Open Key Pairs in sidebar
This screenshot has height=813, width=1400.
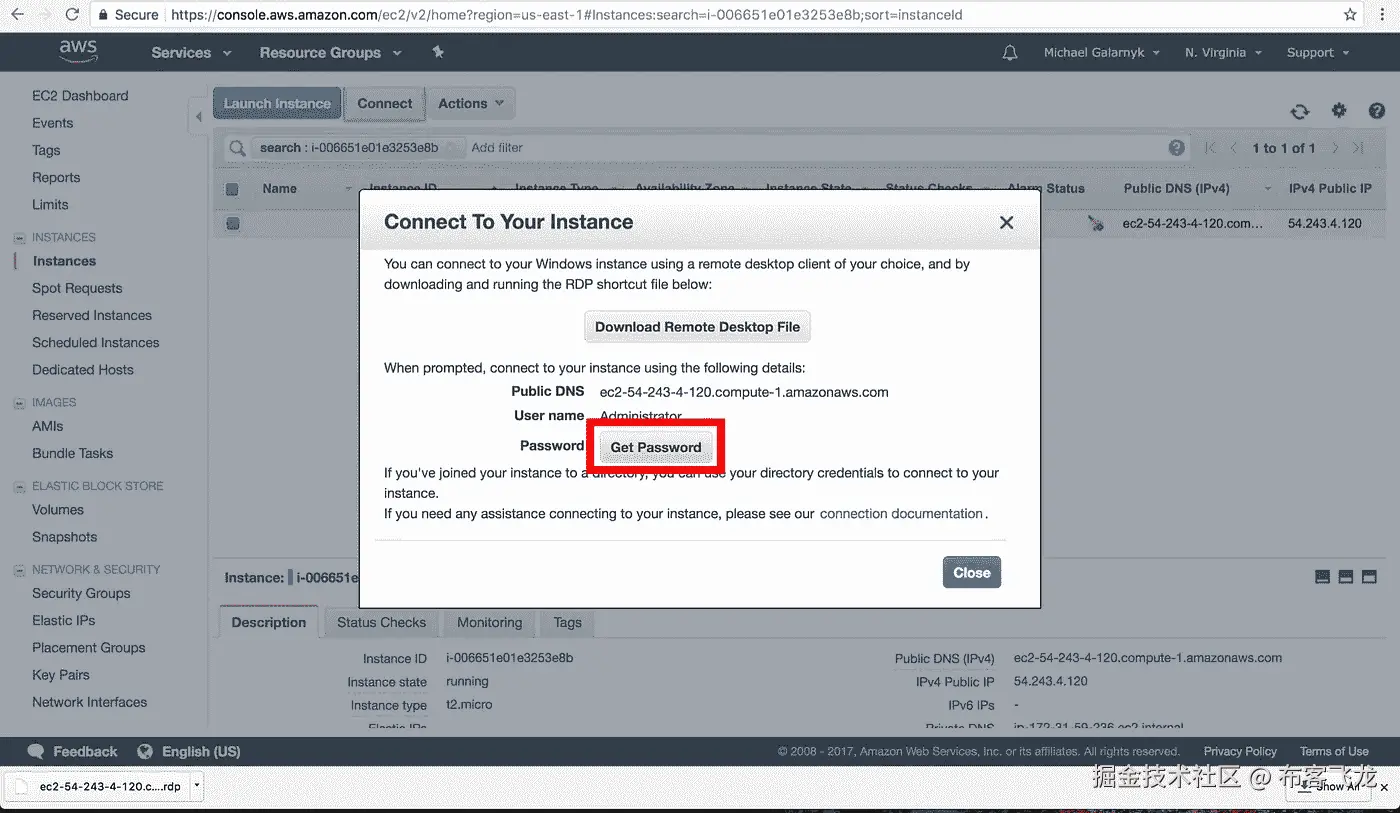click(61, 675)
